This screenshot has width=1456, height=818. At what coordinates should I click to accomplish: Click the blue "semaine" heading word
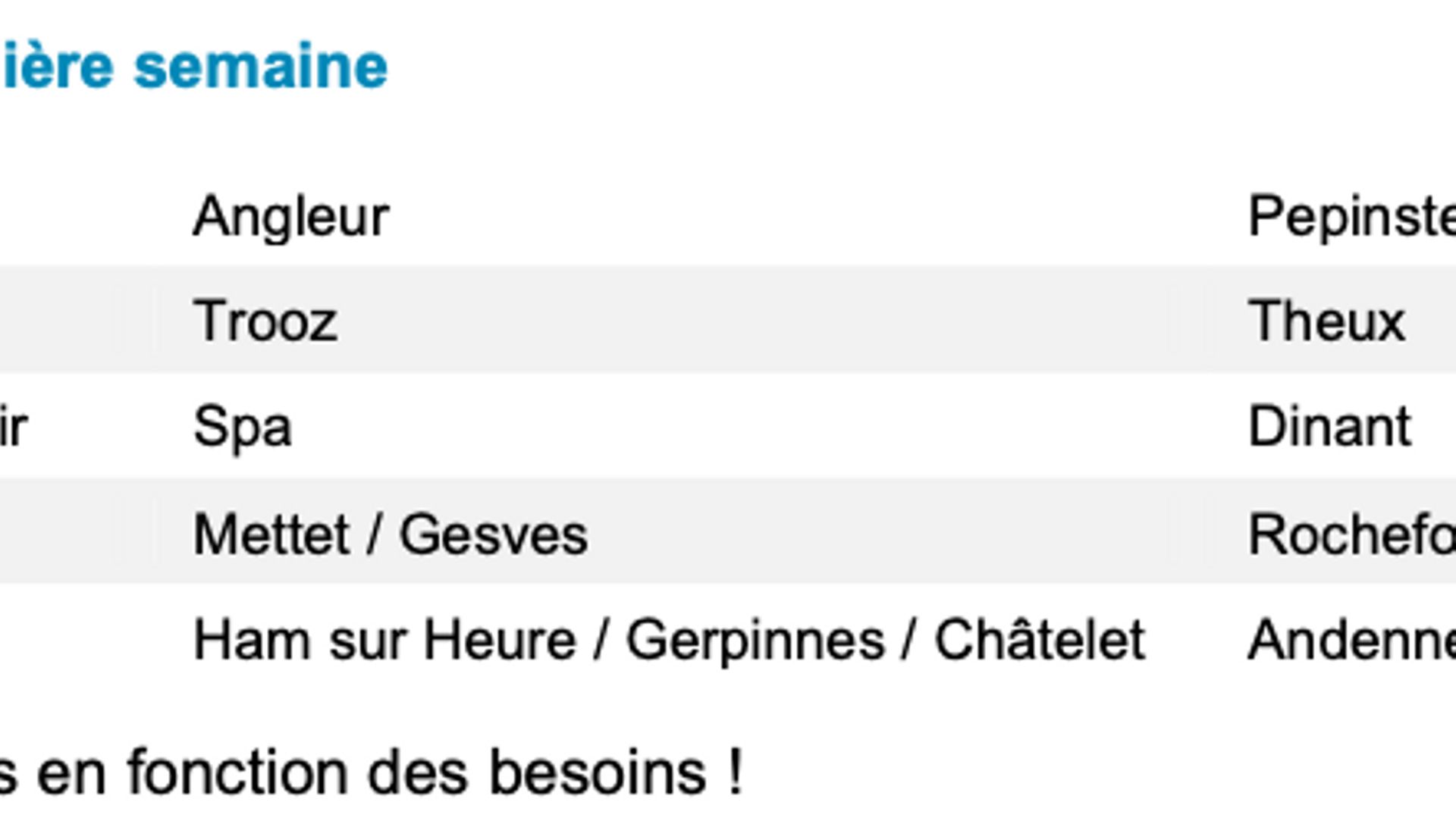pyautogui.click(x=261, y=67)
